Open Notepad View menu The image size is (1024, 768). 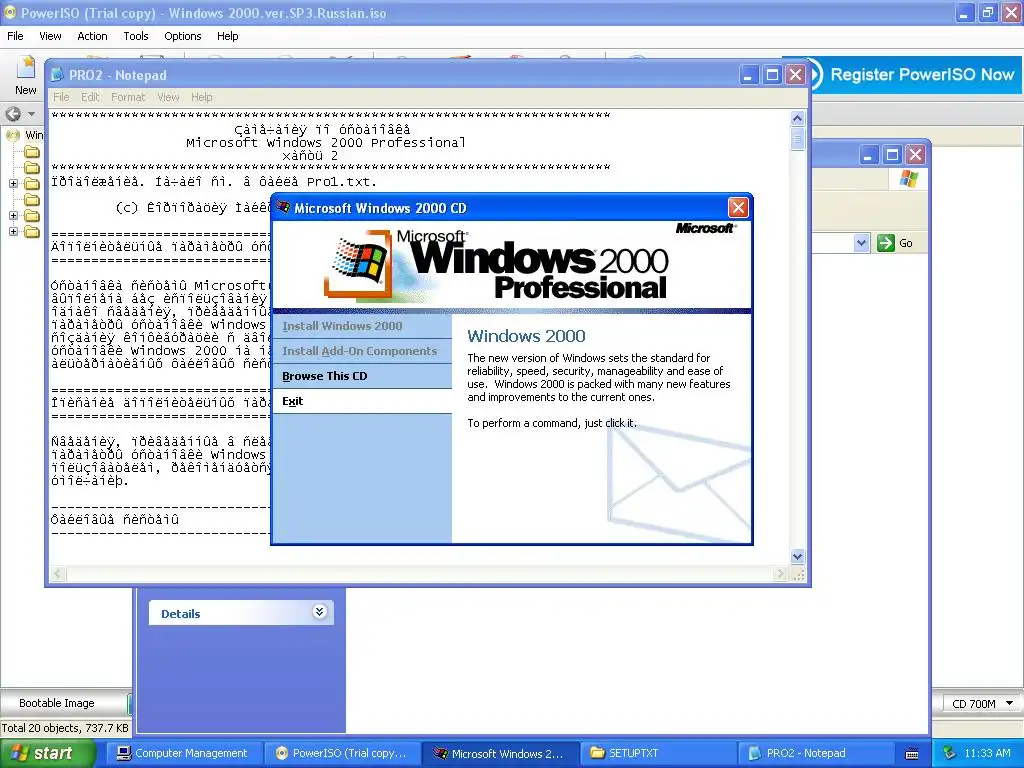(168, 97)
